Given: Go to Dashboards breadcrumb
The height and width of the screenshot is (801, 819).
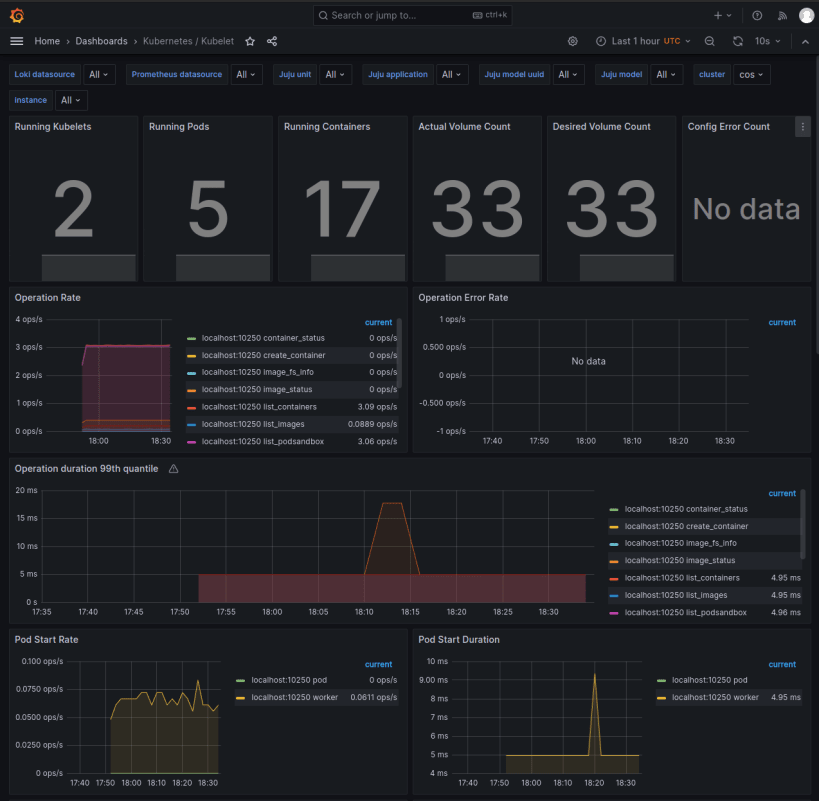Looking at the screenshot, I should click(101, 41).
